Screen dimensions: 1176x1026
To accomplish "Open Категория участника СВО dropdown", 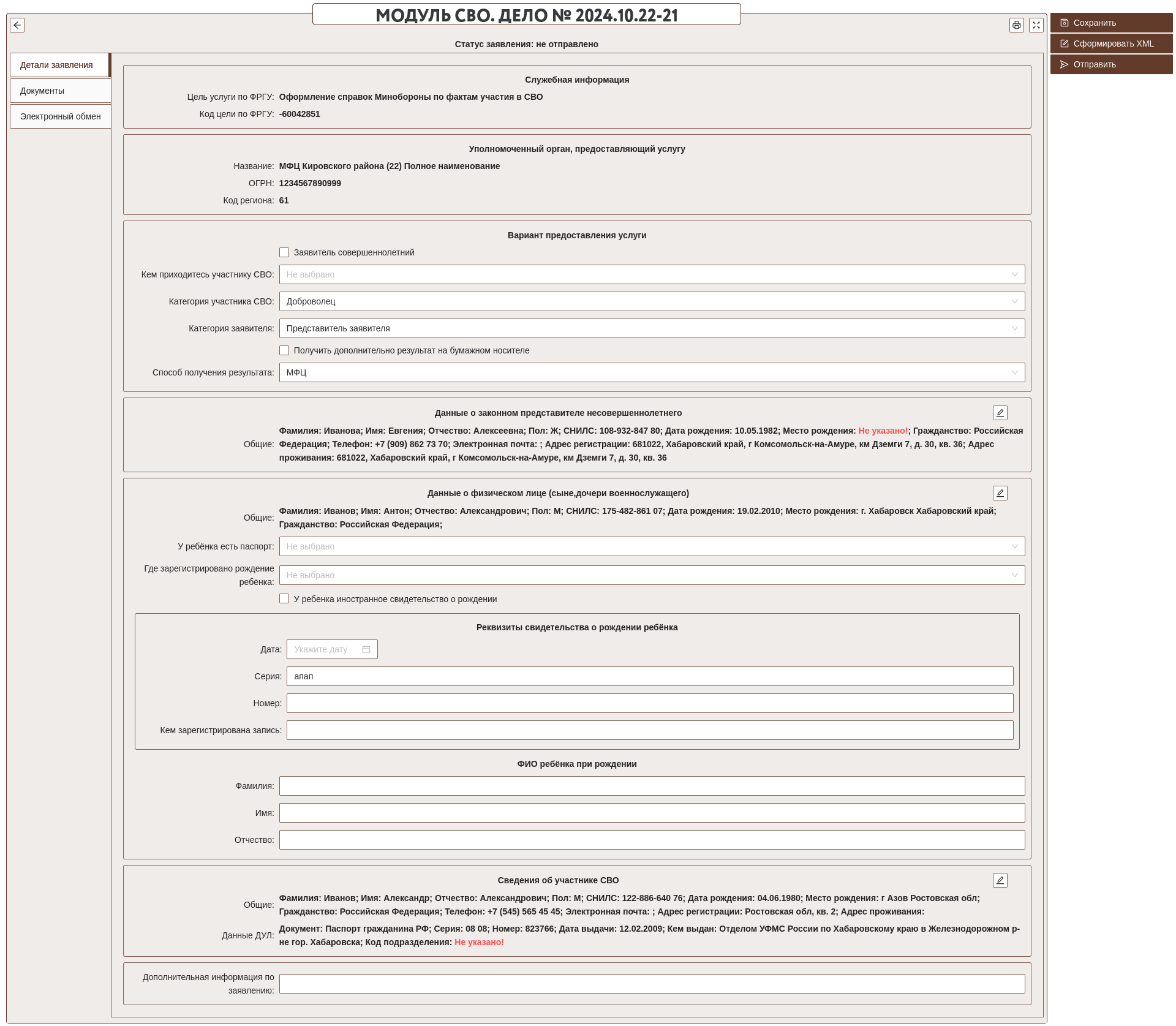I will pyautogui.click(x=652, y=301).
